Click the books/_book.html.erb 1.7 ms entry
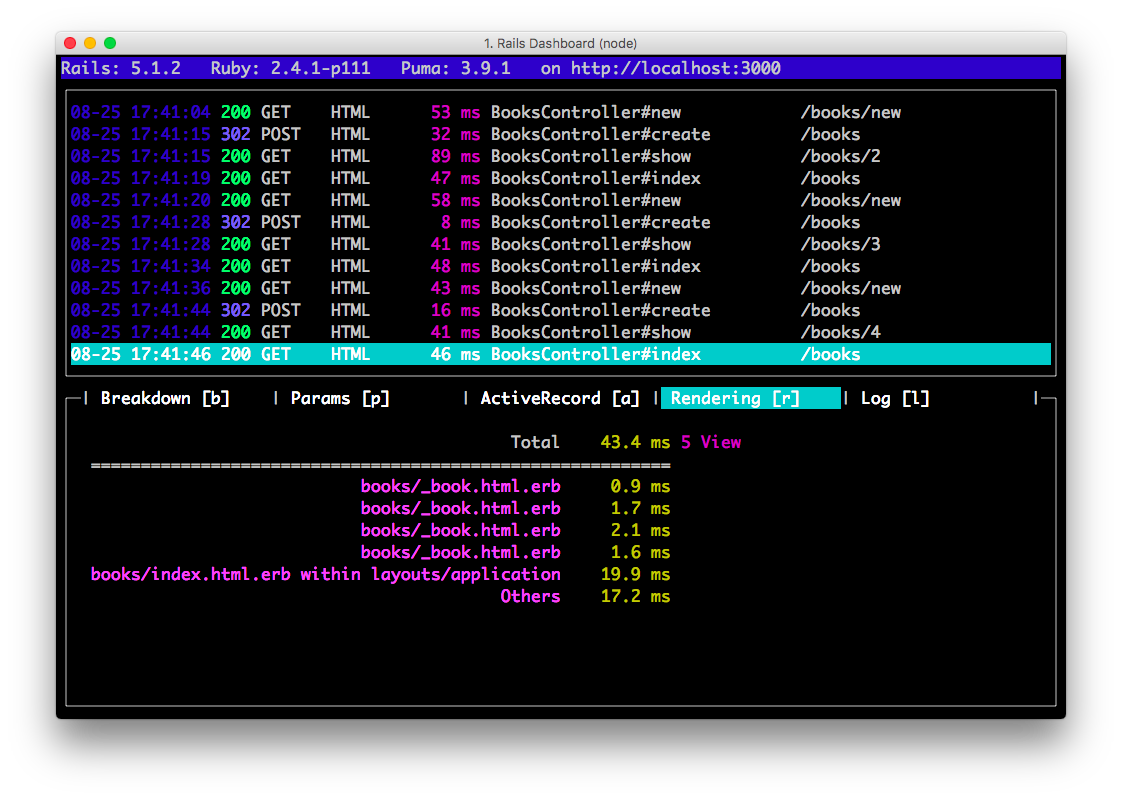The height and width of the screenshot is (799, 1122). 515,509
